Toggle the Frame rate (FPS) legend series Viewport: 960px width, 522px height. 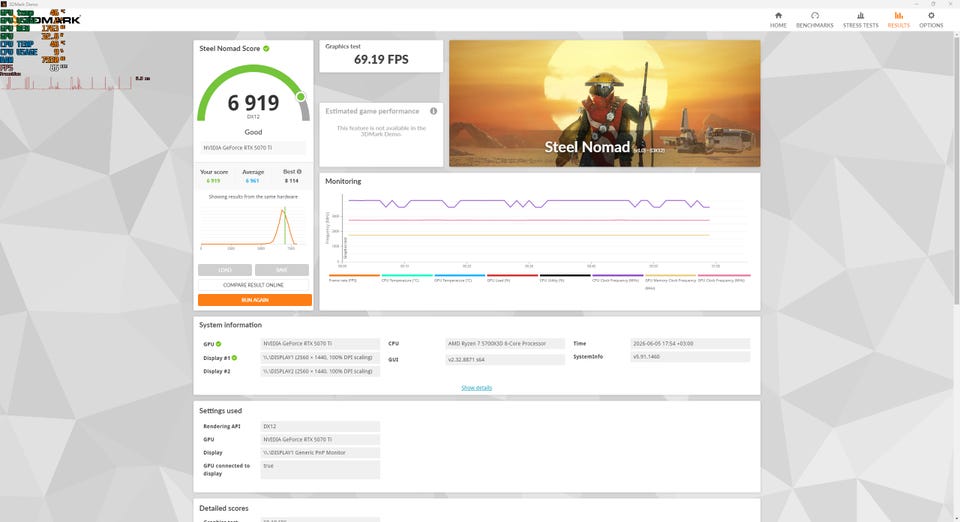coord(354,277)
